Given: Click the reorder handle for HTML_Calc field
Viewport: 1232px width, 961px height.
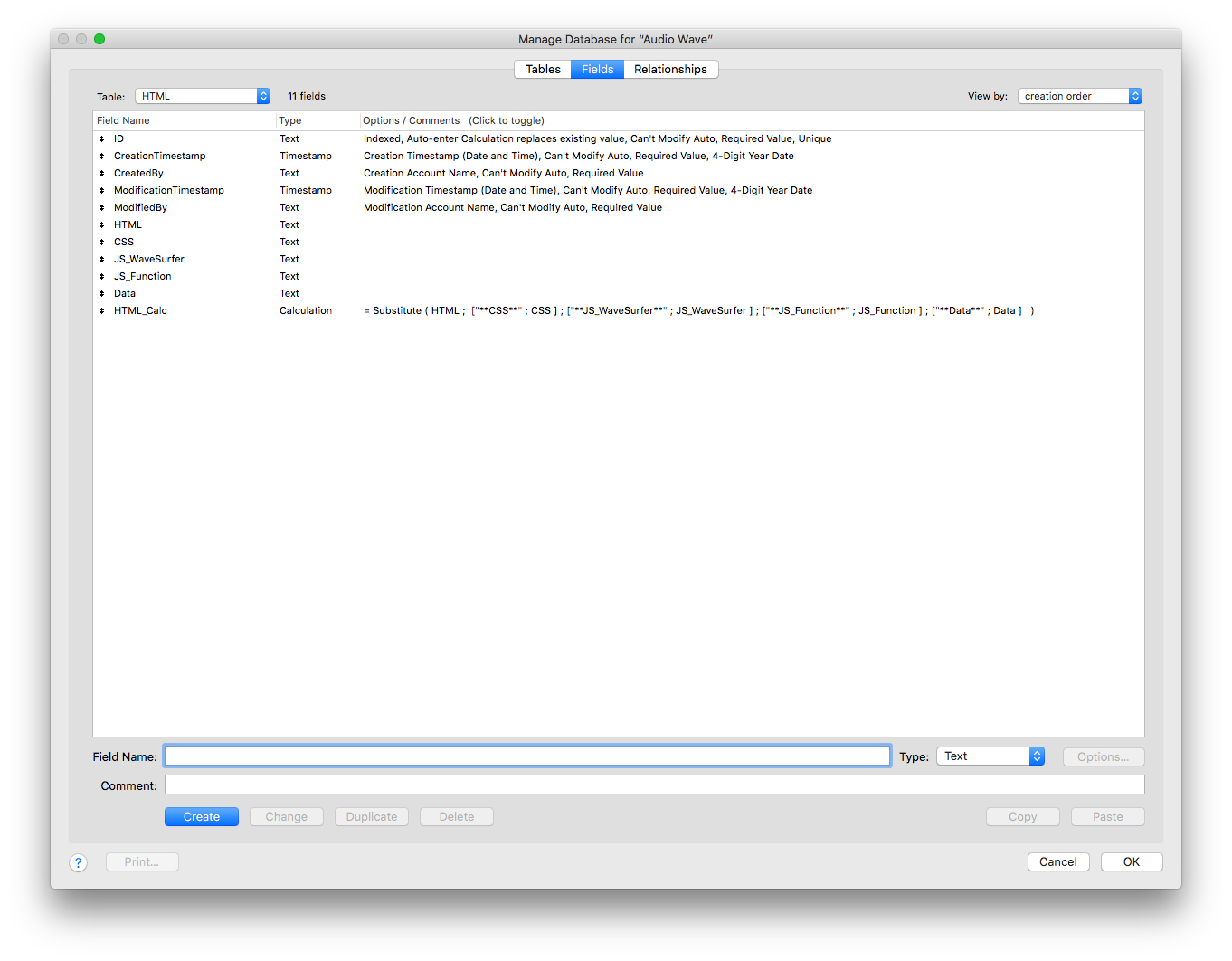Looking at the screenshot, I should (102, 310).
